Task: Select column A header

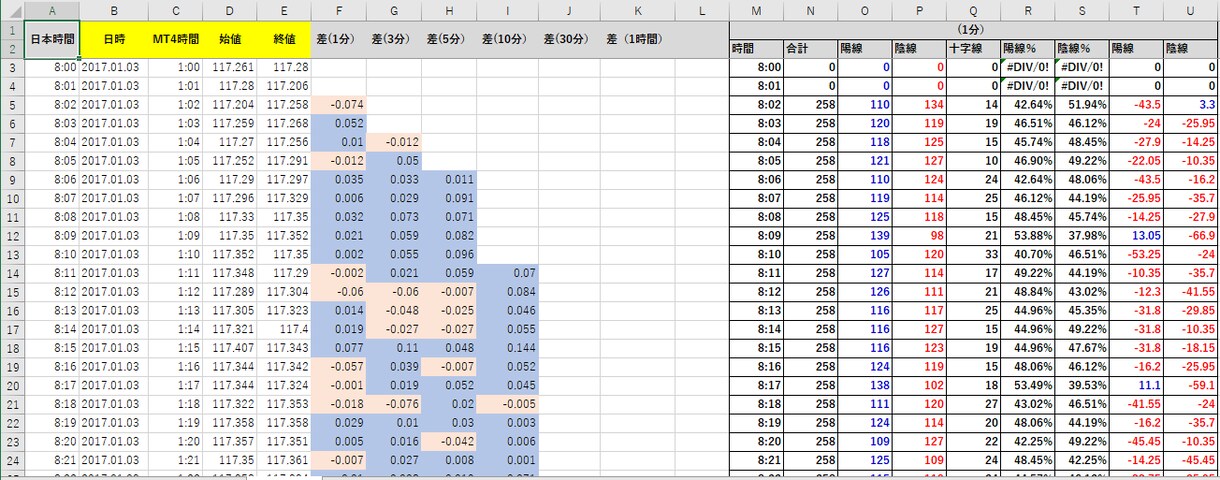Action: pyautogui.click(x=51, y=10)
